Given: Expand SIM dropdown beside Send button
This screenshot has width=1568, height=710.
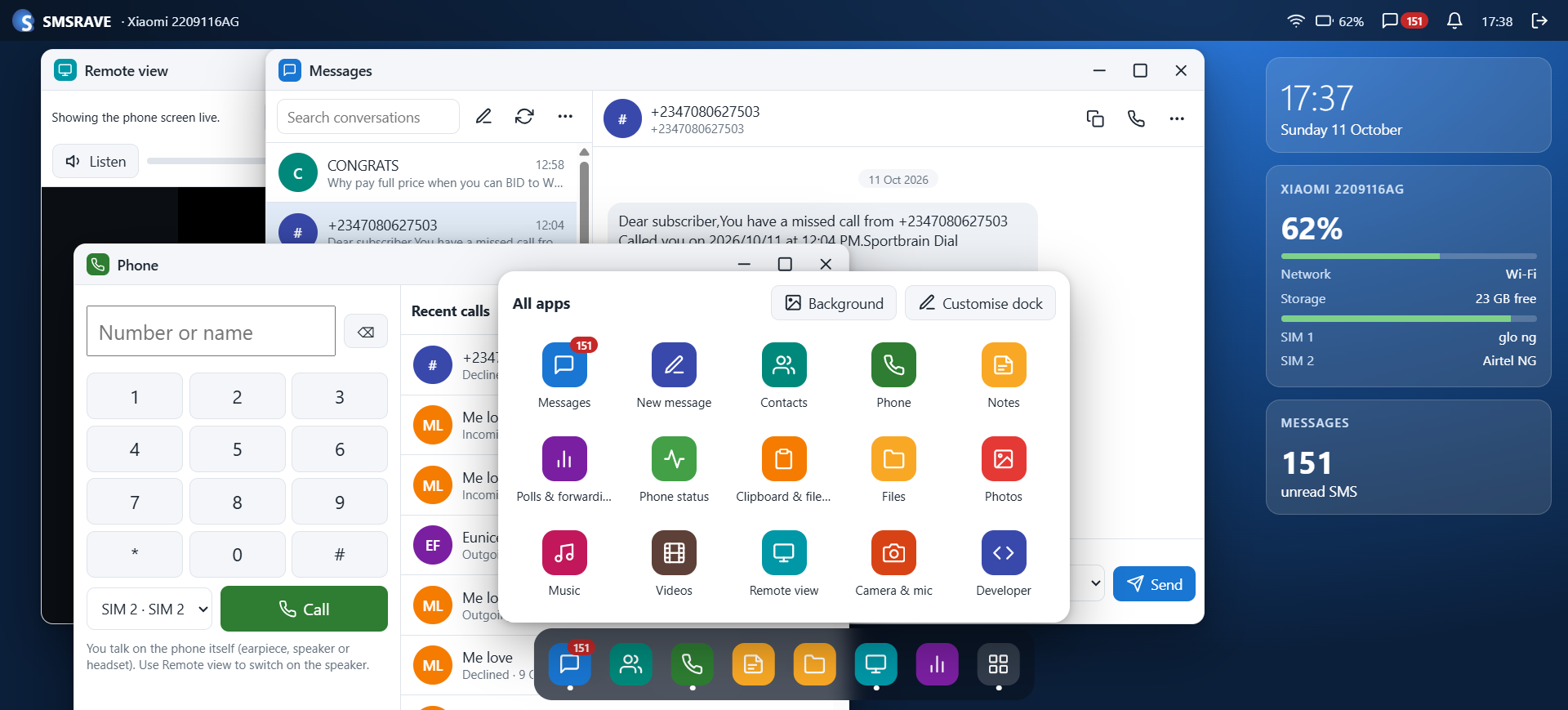Looking at the screenshot, I should coord(1095,583).
